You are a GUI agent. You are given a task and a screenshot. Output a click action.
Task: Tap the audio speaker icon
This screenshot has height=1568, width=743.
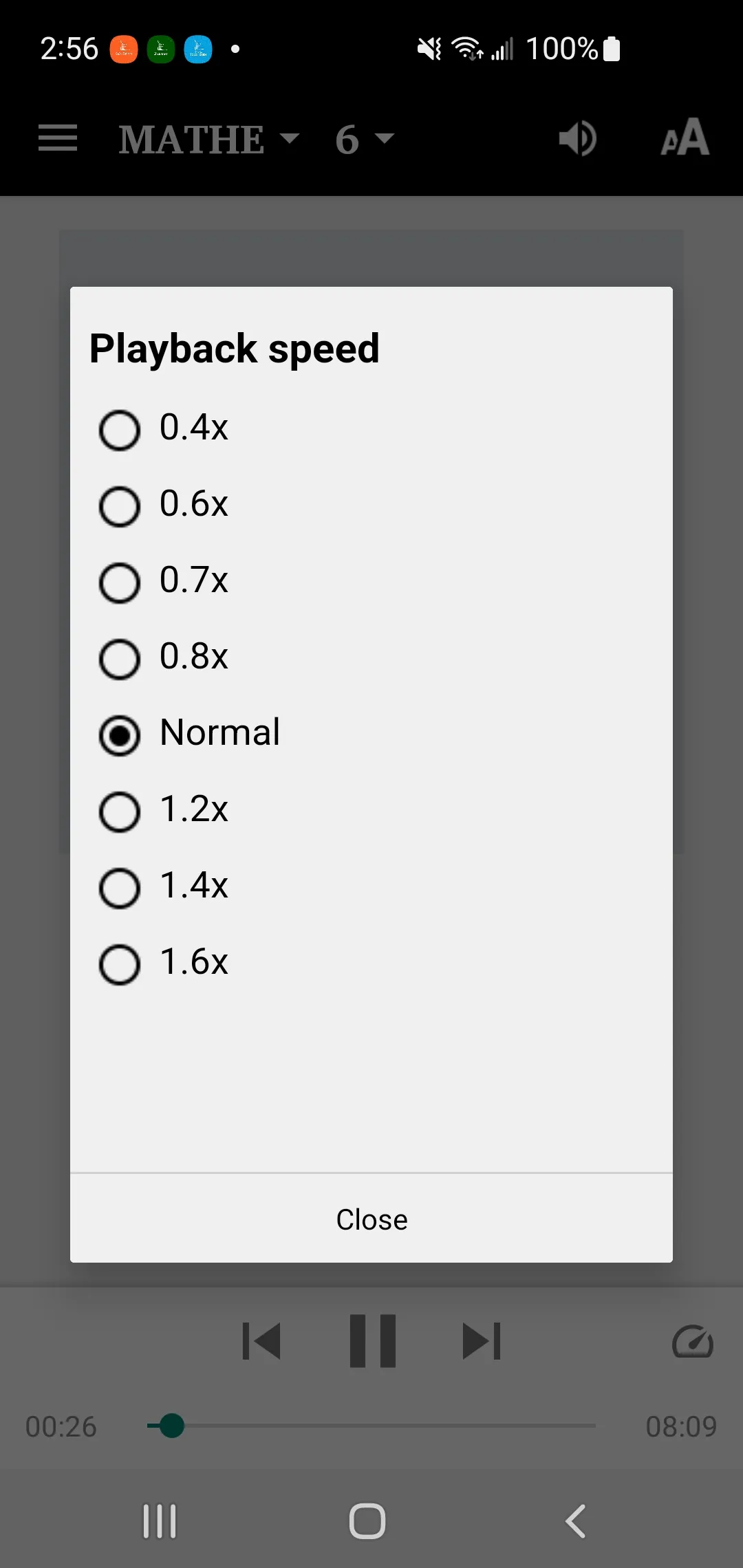click(577, 139)
